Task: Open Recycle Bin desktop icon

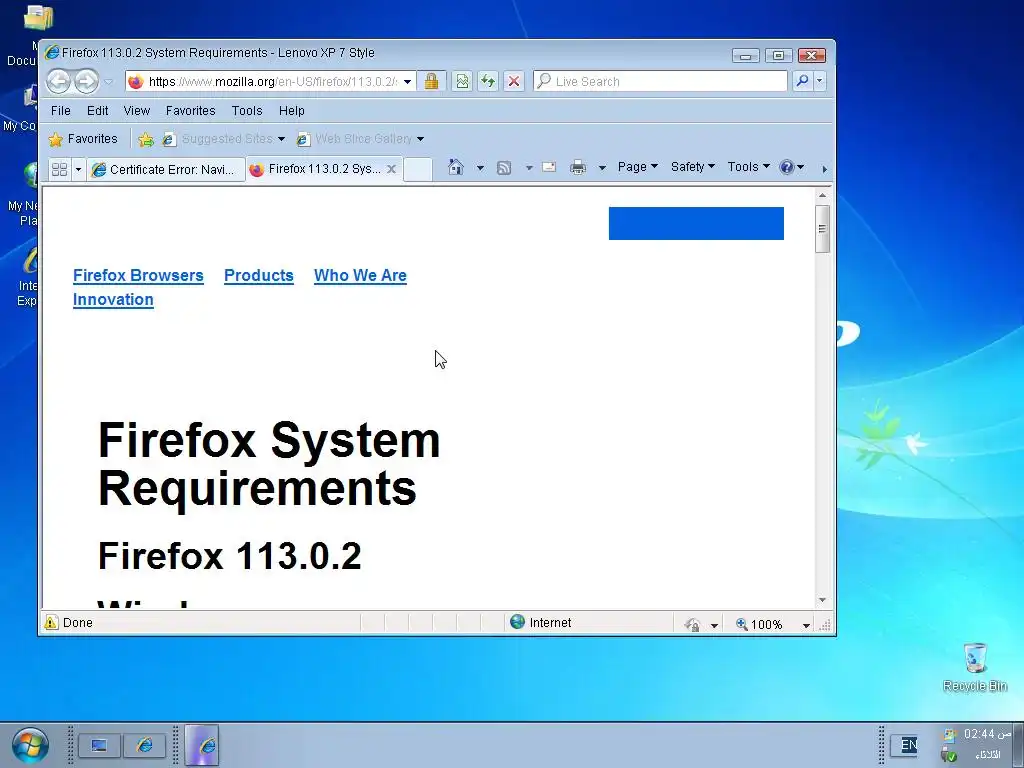Action: [975, 667]
